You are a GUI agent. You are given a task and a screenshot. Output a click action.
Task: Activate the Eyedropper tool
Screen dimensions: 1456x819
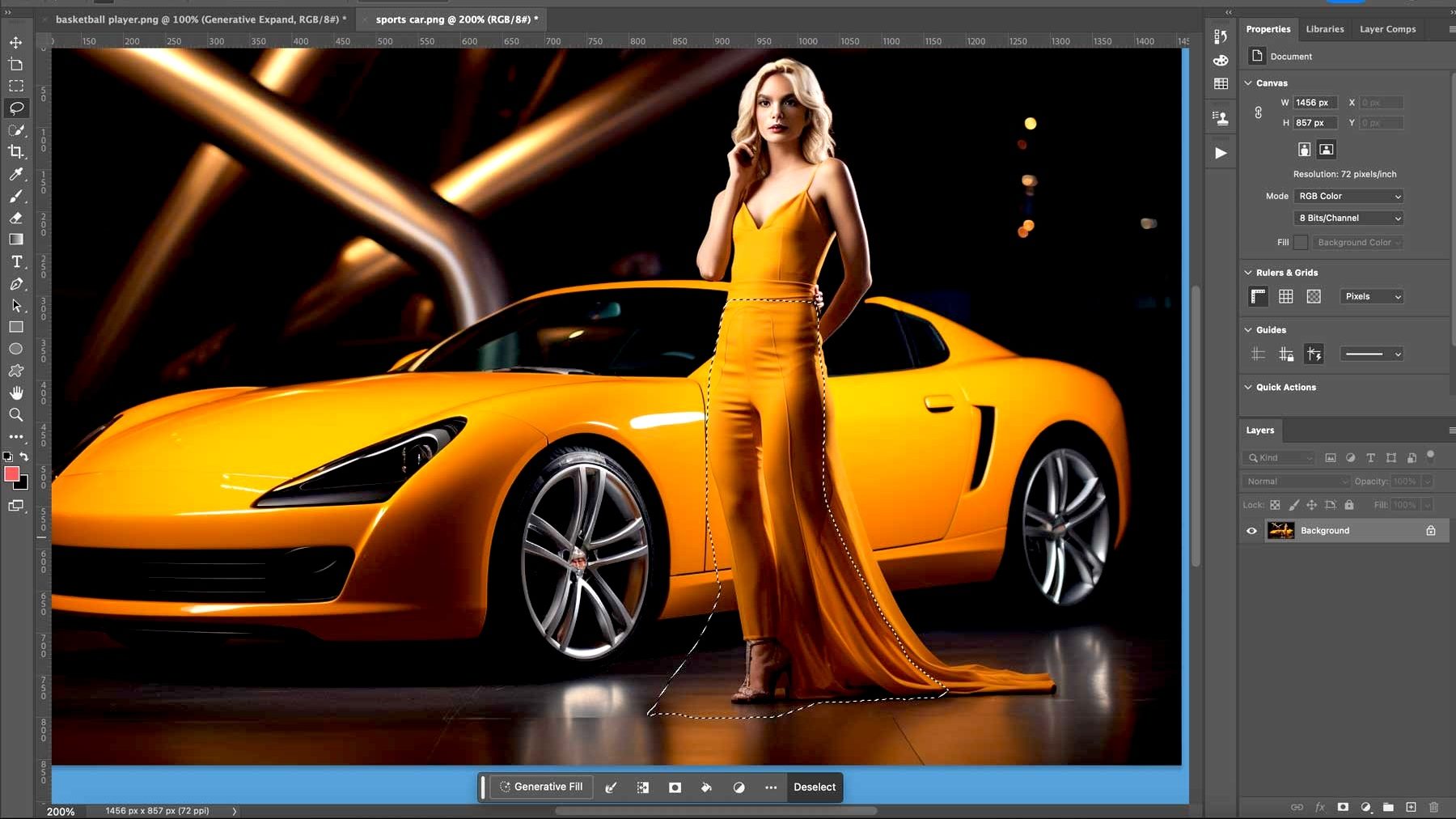pos(15,174)
